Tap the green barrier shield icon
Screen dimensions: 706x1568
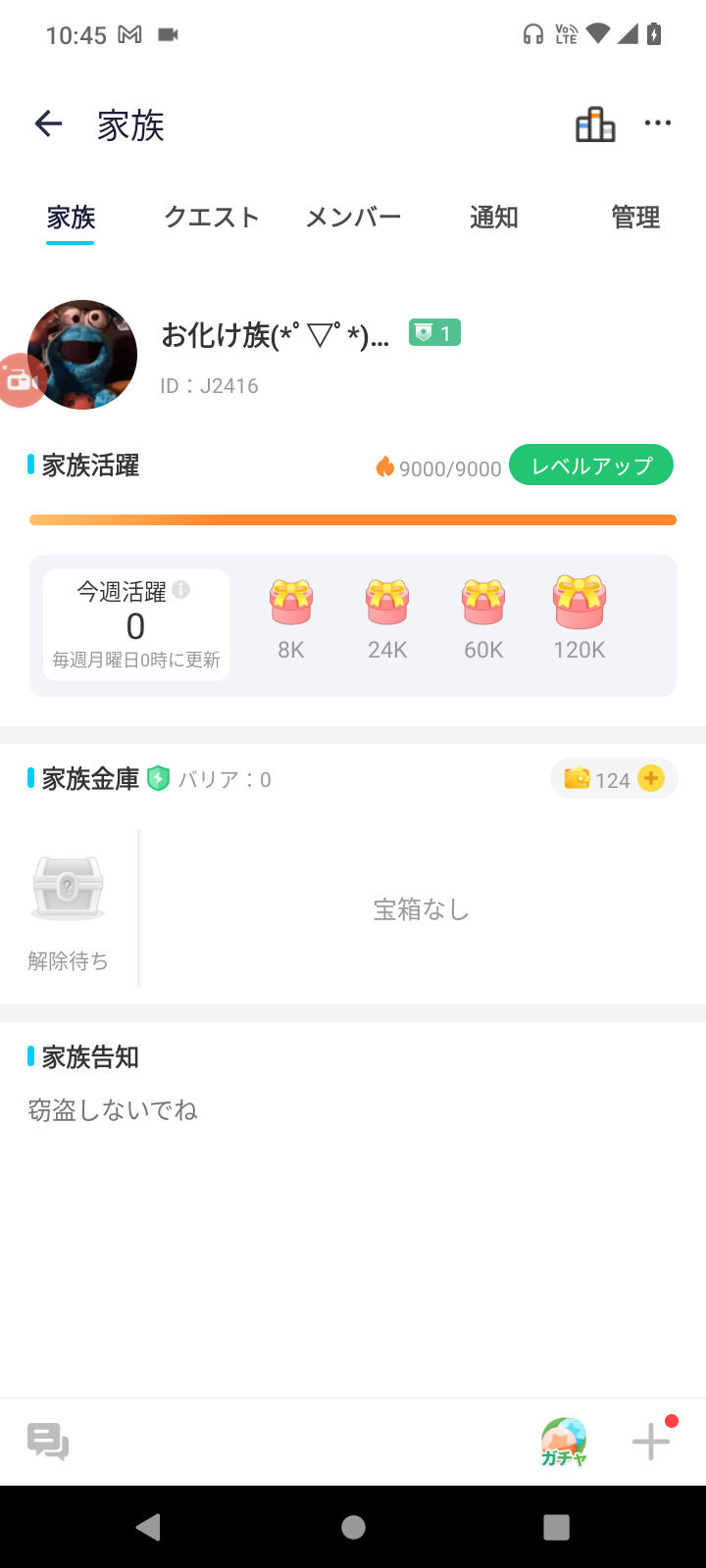(158, 779)
